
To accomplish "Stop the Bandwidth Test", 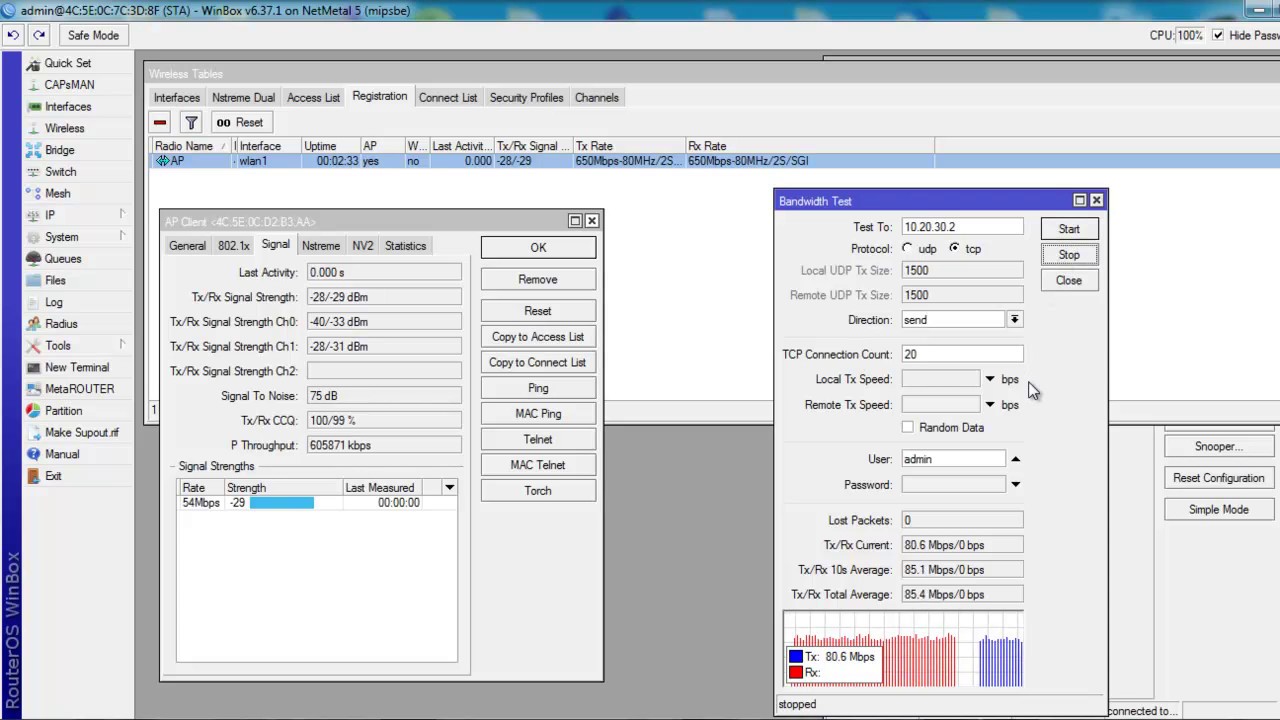I will [1069, 255].
